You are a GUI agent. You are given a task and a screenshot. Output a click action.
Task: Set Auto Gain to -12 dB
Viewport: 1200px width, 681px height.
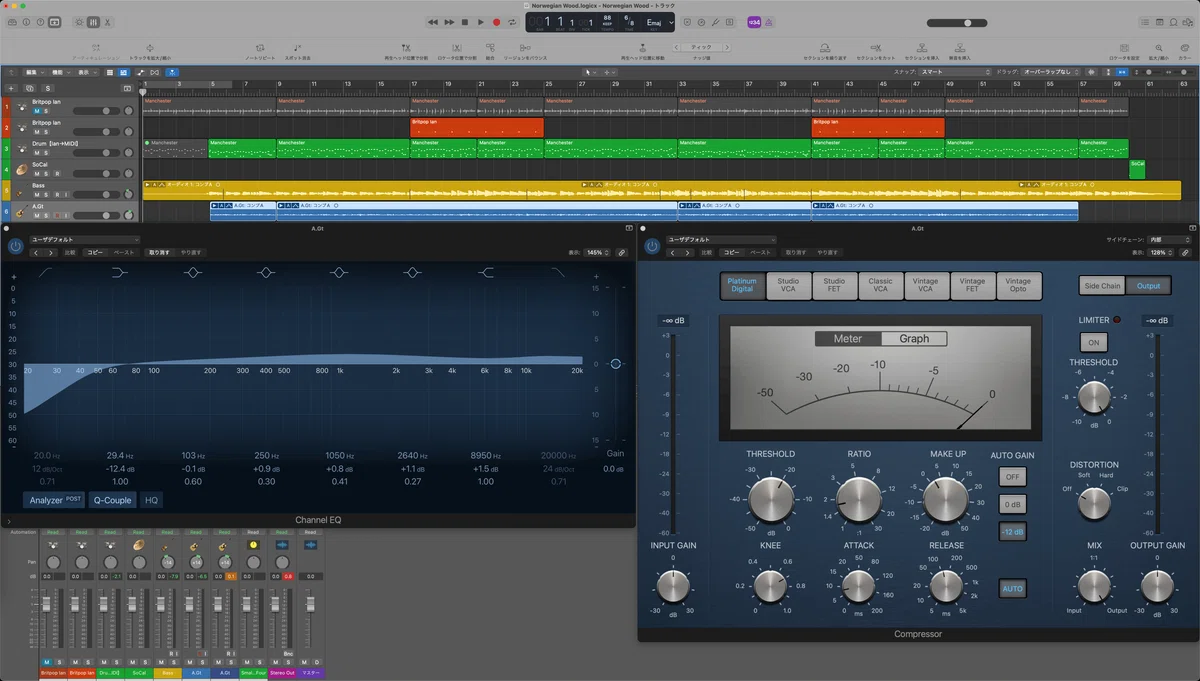click(1013, 532)
